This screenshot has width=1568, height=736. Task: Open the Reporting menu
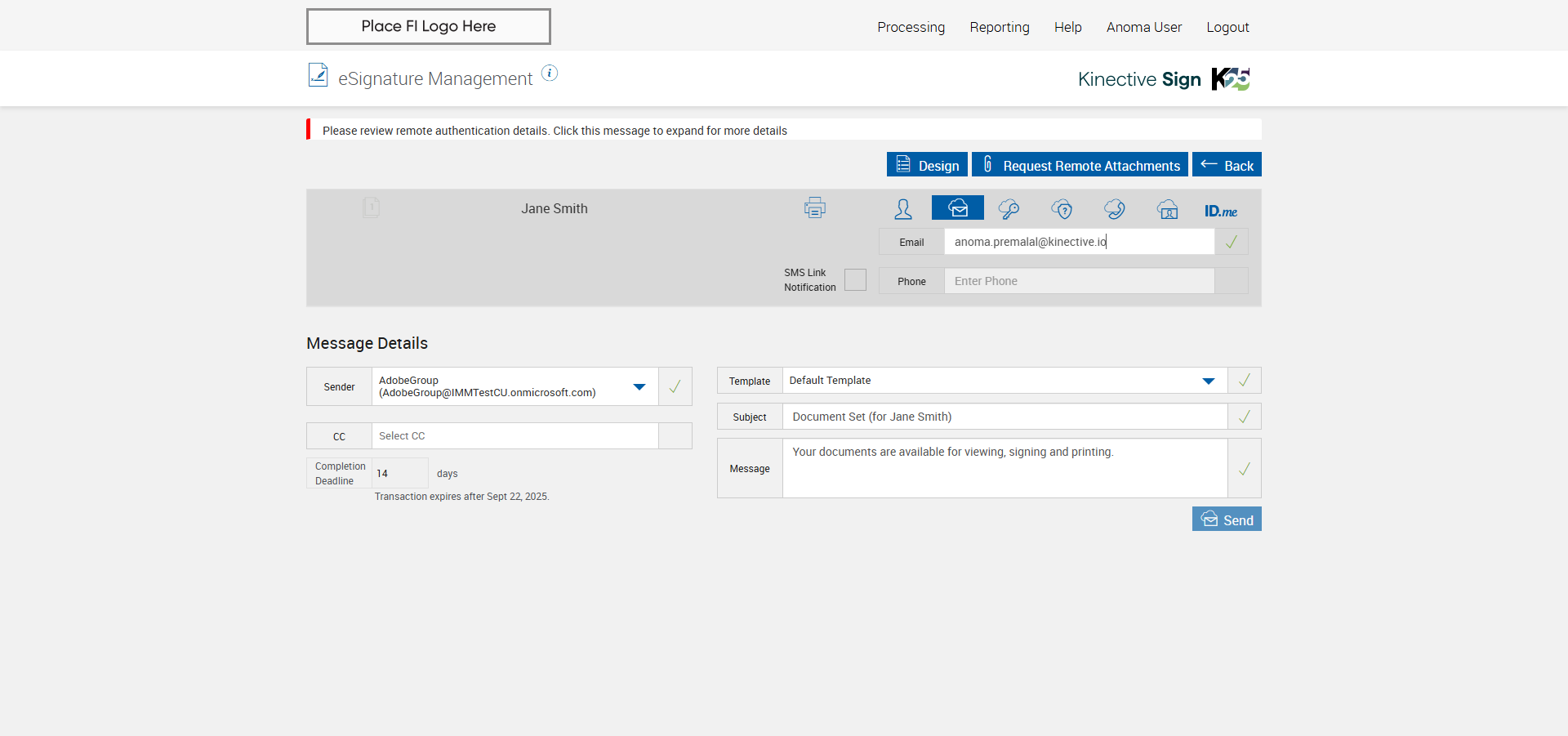[x=999, y=27]
